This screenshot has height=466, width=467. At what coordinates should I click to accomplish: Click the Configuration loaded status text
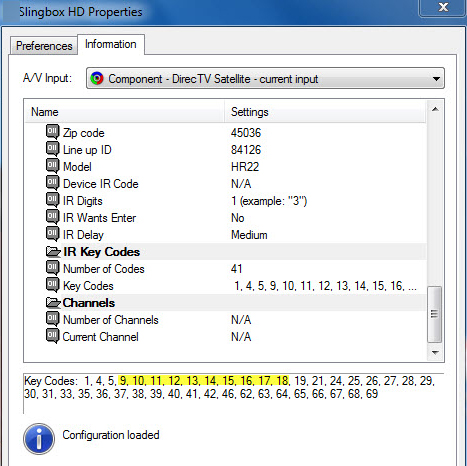[111, 435]
